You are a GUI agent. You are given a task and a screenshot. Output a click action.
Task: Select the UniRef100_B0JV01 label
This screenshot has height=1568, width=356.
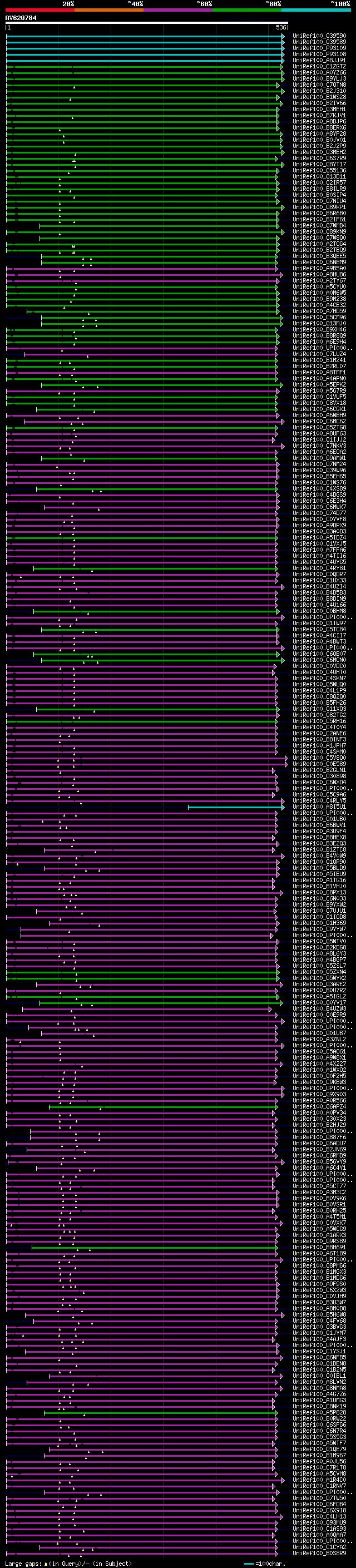(x=319, y=140)
